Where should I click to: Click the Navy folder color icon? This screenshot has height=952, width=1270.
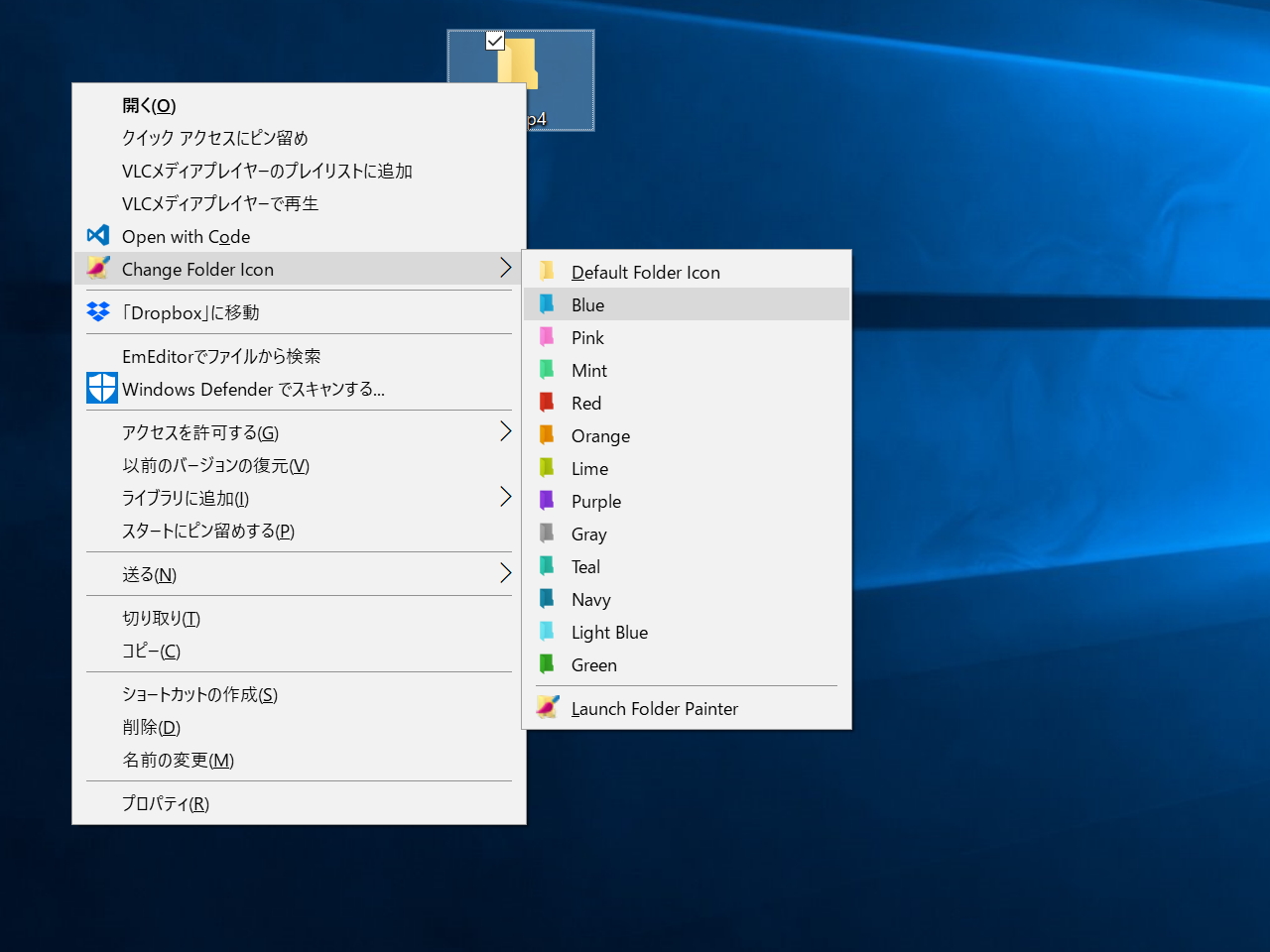point(547,598)
